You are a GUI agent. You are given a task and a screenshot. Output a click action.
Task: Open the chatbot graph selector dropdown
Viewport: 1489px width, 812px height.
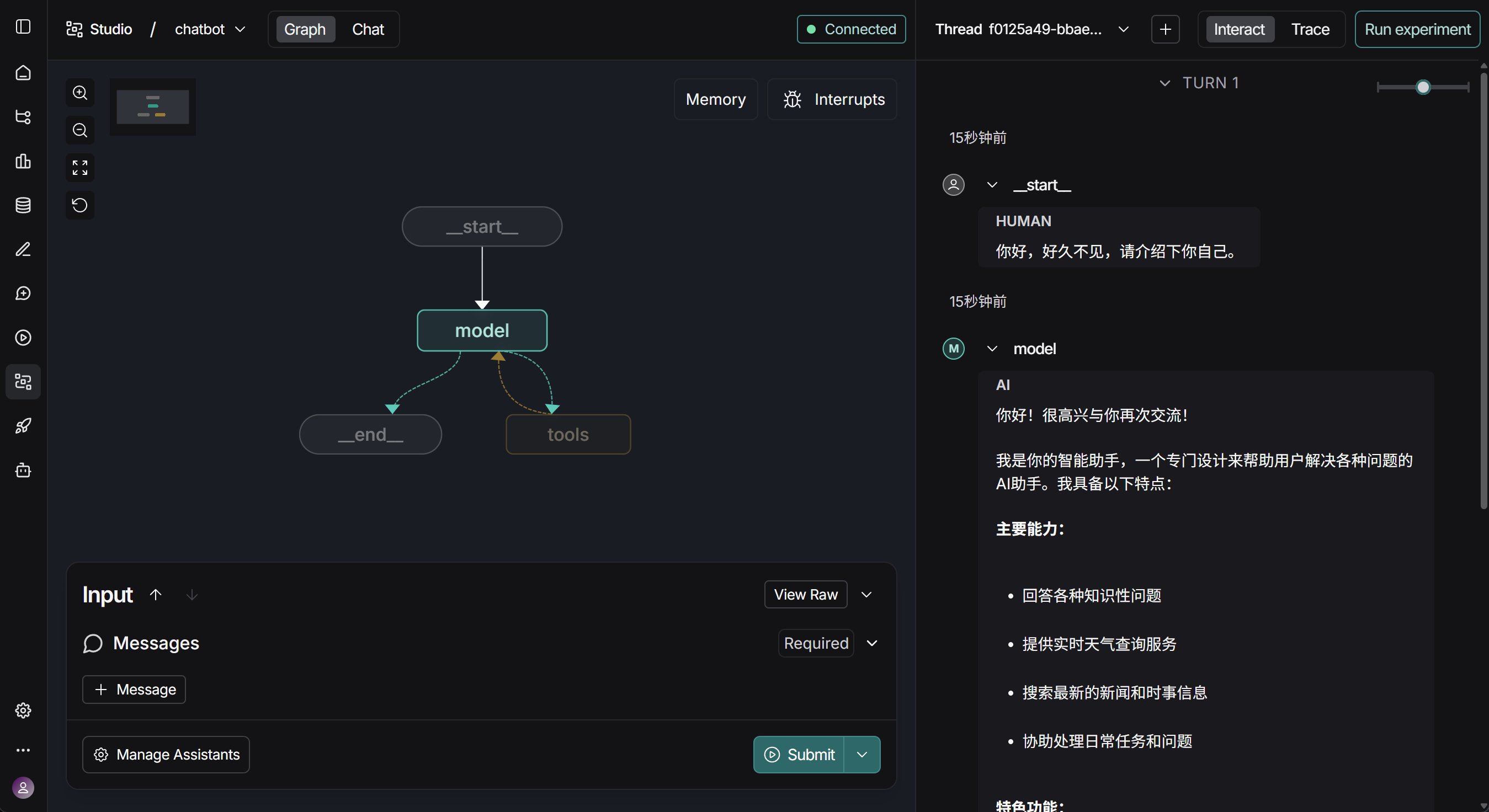pos(210,29)
